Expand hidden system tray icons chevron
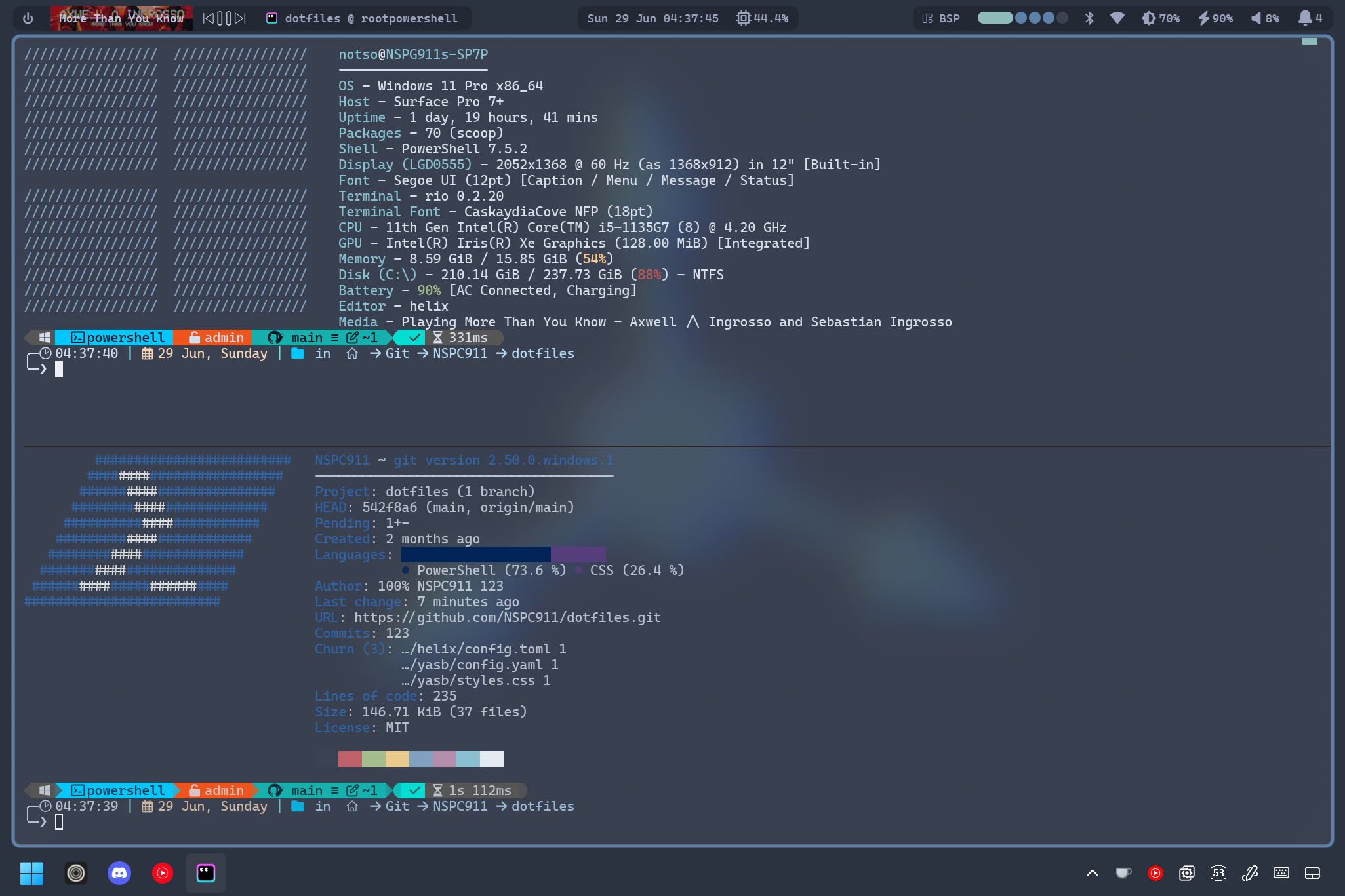 click(1093, 873)
